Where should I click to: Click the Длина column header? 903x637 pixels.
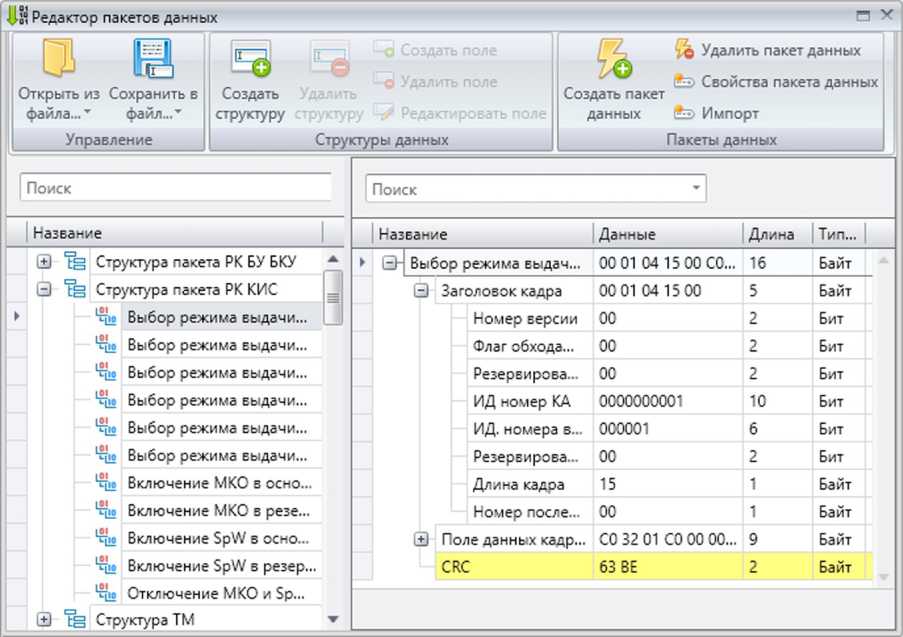pos(776,234)
